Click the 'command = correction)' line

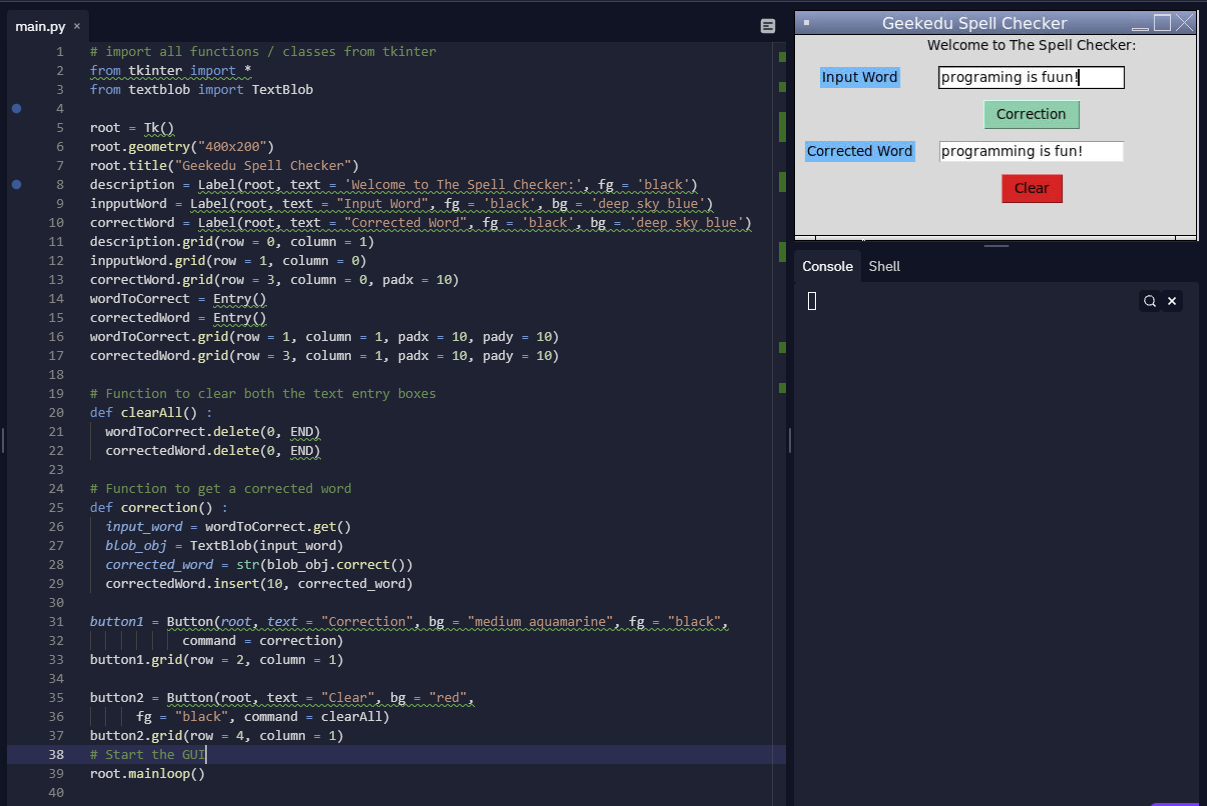coord(263,640)
